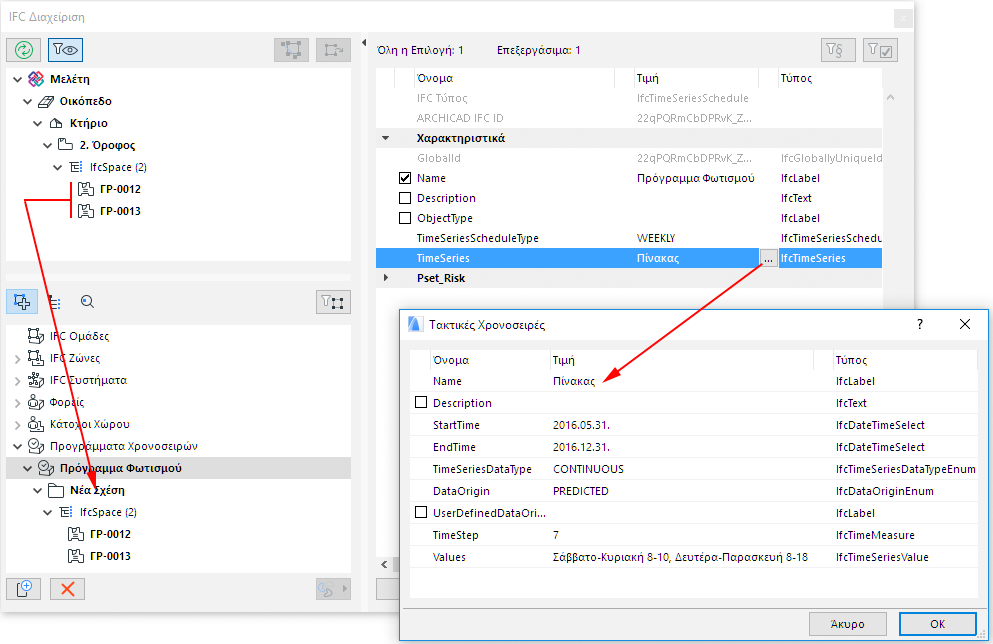Image resolution: width=993 pixels, height=644 pixels.
Task: Collapse the upper IfcSpace (2) node
Action: (x=58, y=168)
